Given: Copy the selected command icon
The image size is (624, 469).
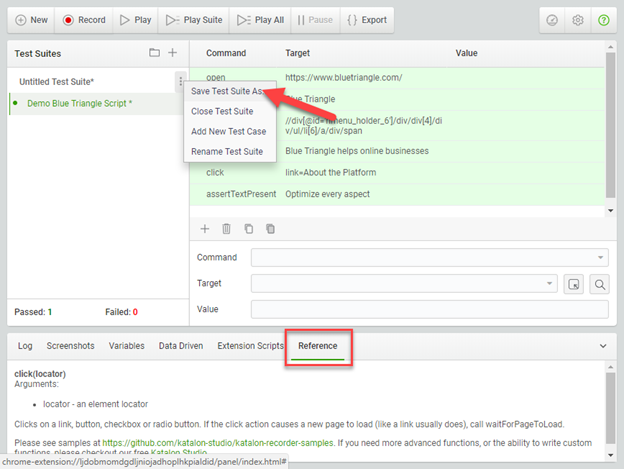Looking at the screenshot, I should (248, 229).
